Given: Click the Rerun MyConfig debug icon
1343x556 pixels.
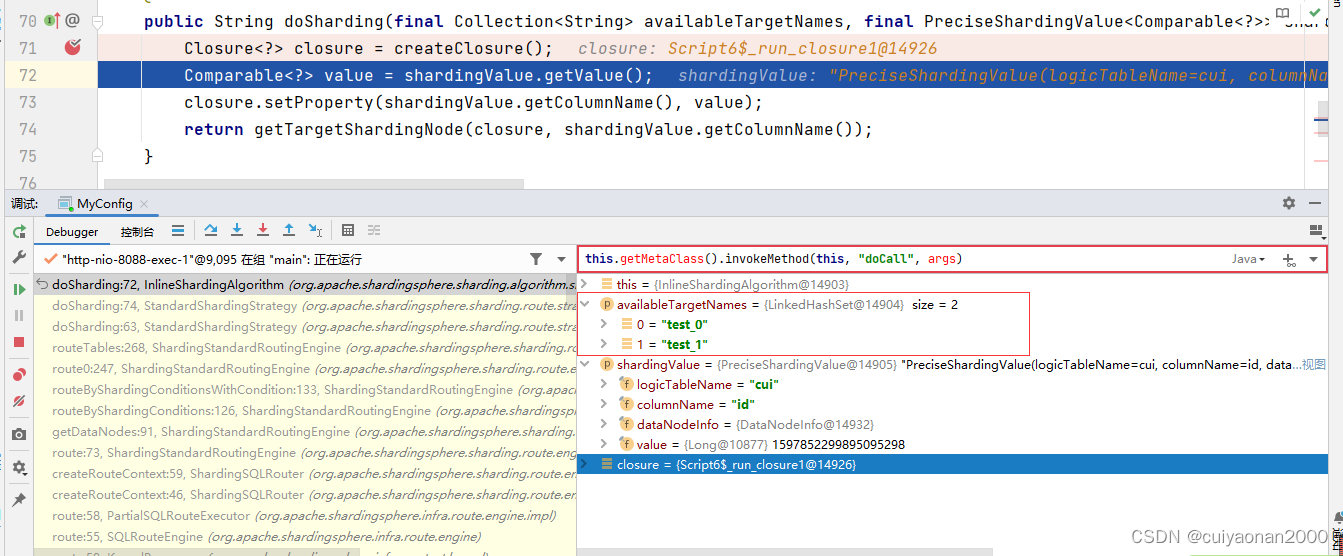Looking at the screenshot, I should [19, 231].
